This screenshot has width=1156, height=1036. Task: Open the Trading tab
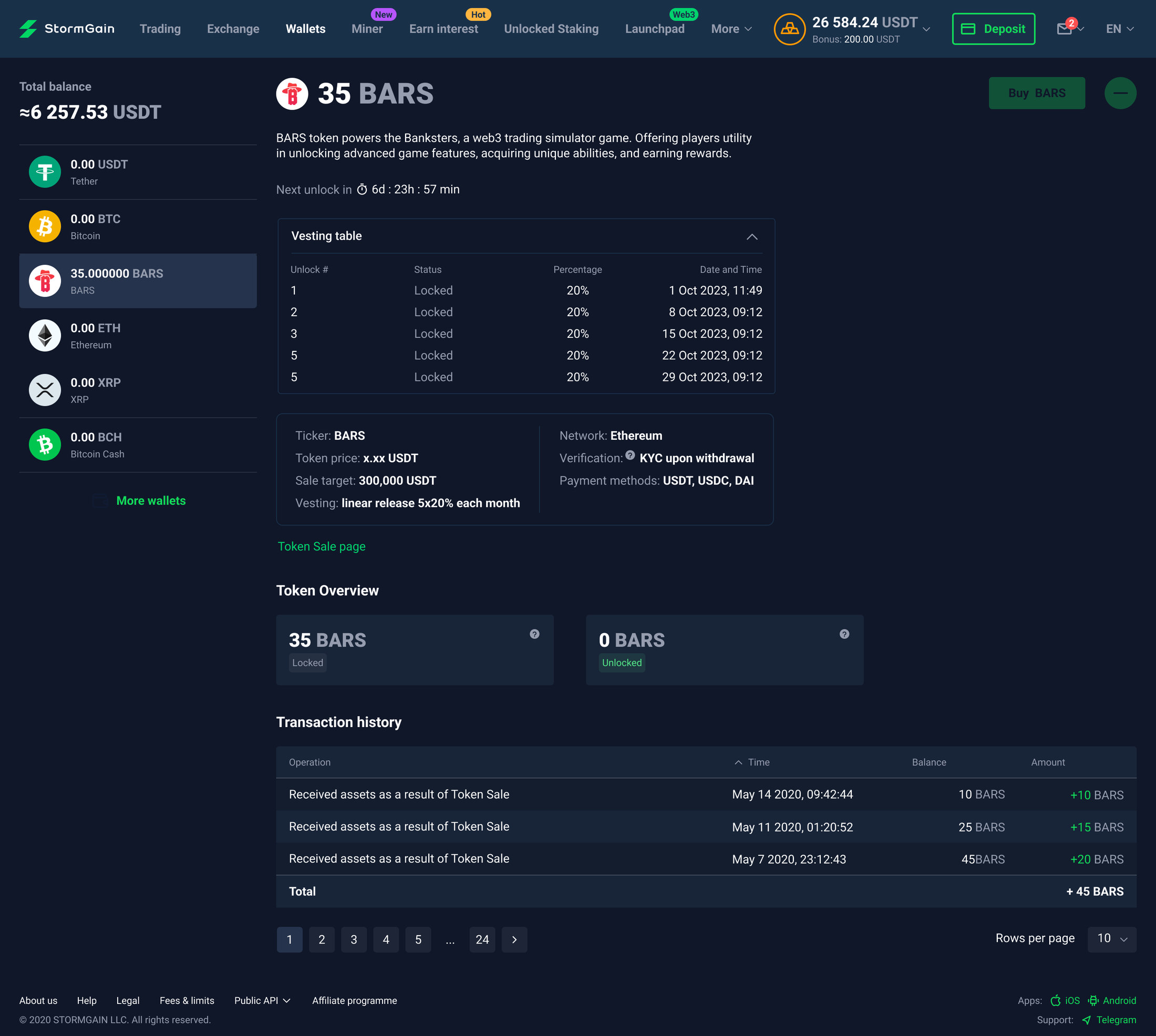coord(160,28)
